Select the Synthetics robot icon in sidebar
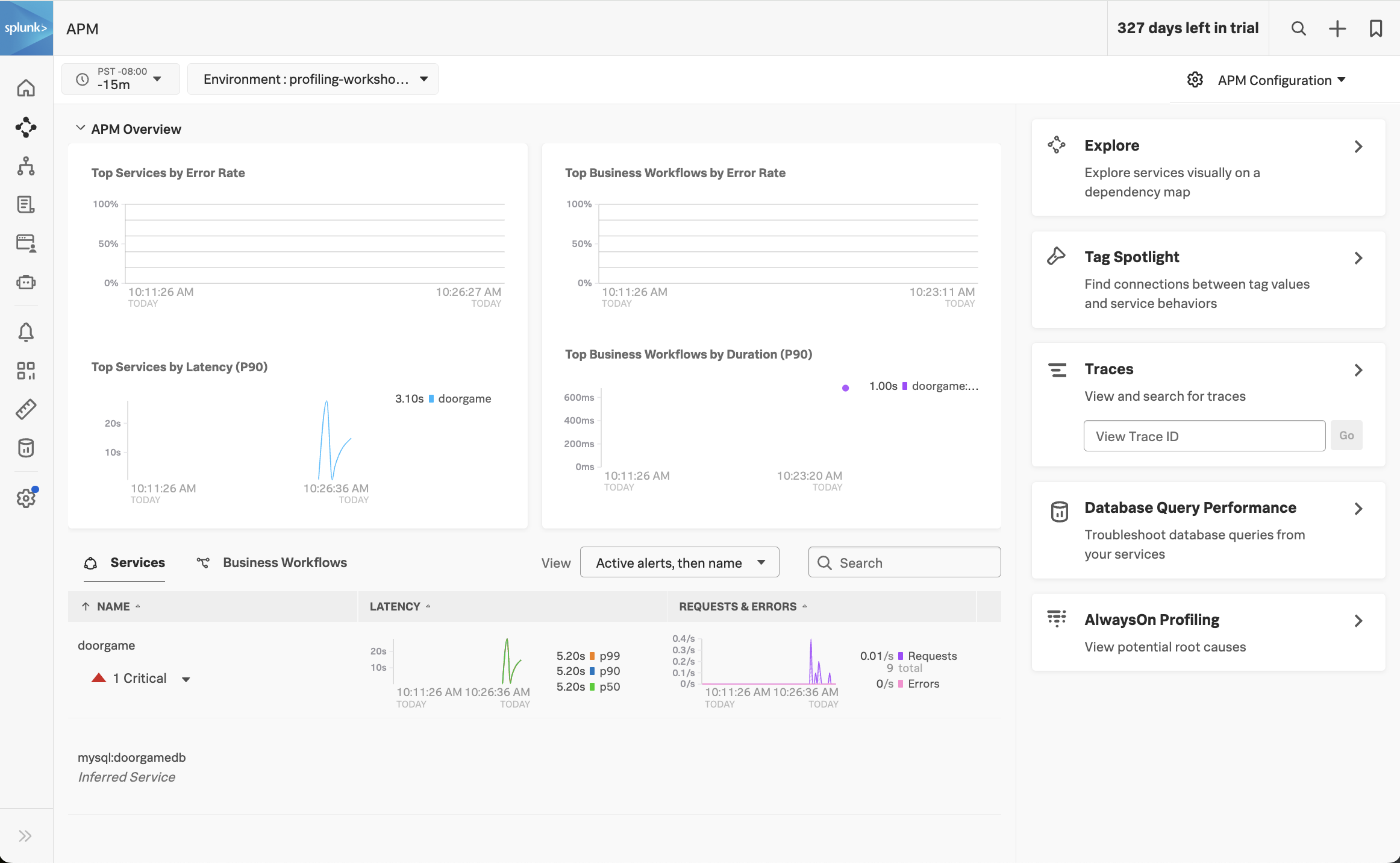Viewport: 1400px width, 863px height. coord(27,281)
